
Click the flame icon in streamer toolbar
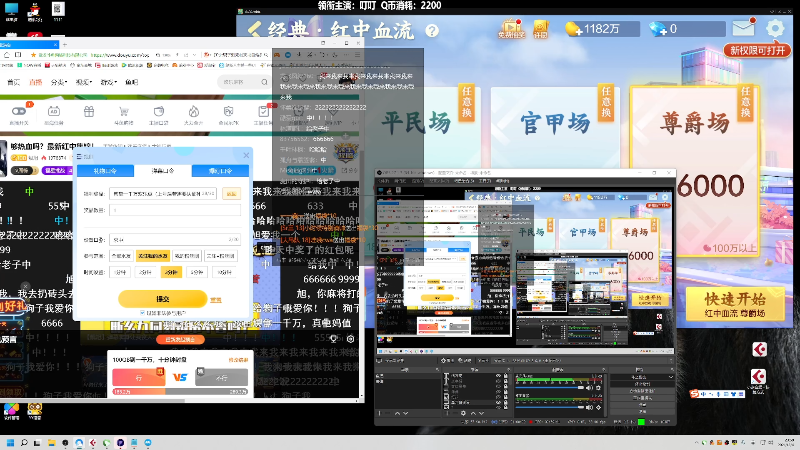point(193,112)
